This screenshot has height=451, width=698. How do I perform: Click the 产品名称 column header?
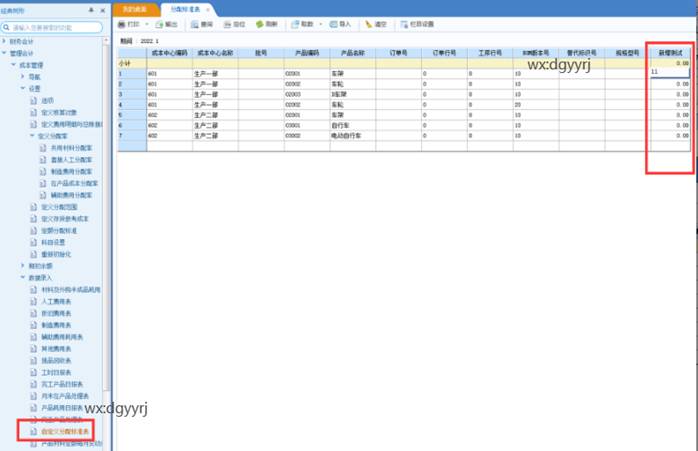click(x=352, y=51)
